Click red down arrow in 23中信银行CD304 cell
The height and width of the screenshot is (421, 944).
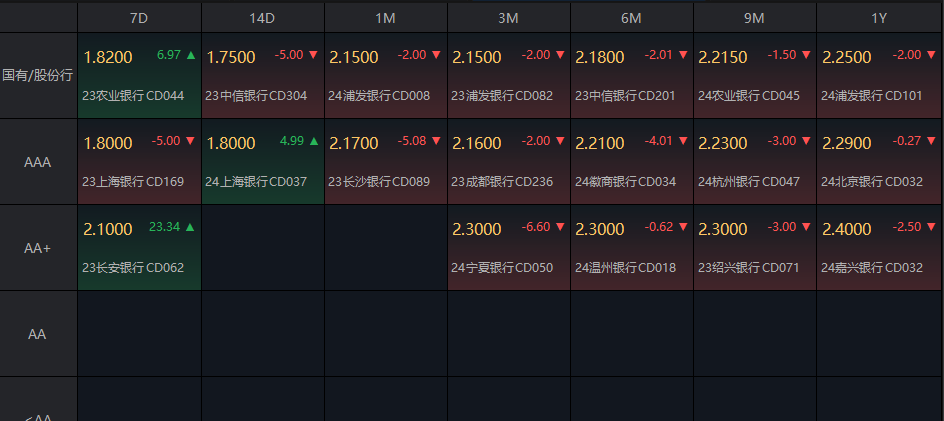[313, 55]
